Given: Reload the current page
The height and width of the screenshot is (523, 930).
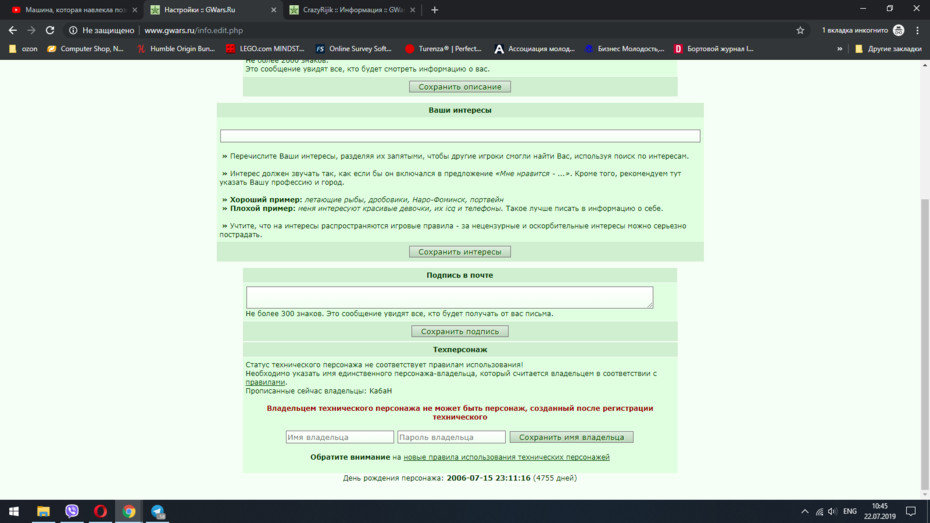Looking at the screenshot, I should tap(50, 30).
